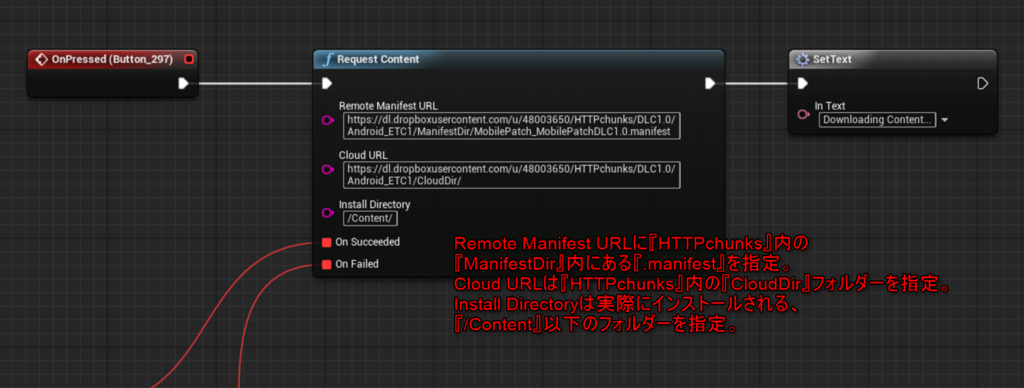Click the Install Directory label
1024x388 pixels.
(374, 204)
